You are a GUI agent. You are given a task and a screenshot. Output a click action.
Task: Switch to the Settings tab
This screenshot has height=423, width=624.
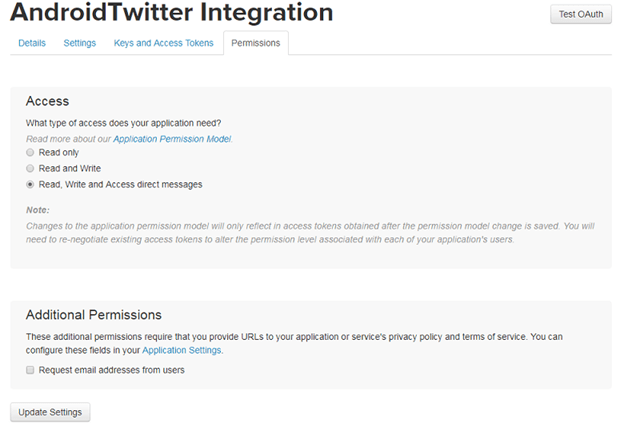tap(79, 43)
